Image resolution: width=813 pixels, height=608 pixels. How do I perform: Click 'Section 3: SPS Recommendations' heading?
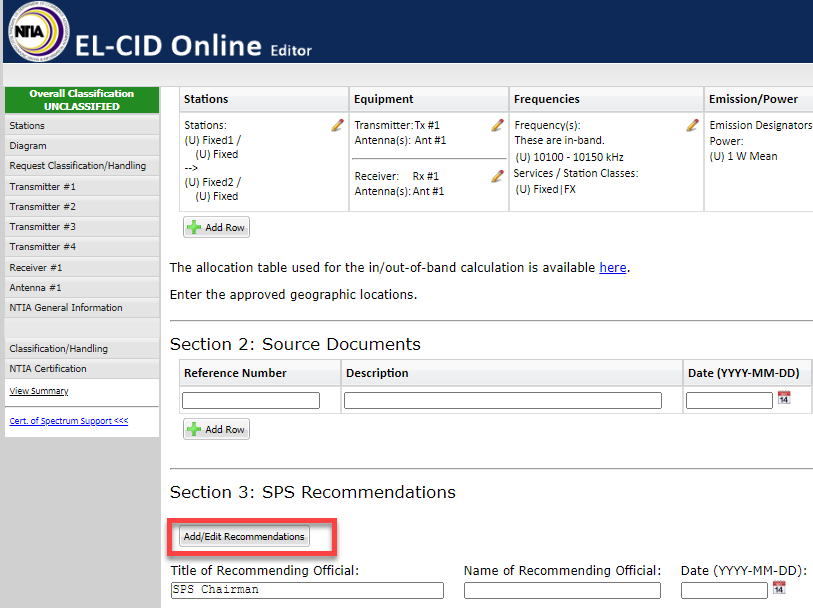[313, 492]
